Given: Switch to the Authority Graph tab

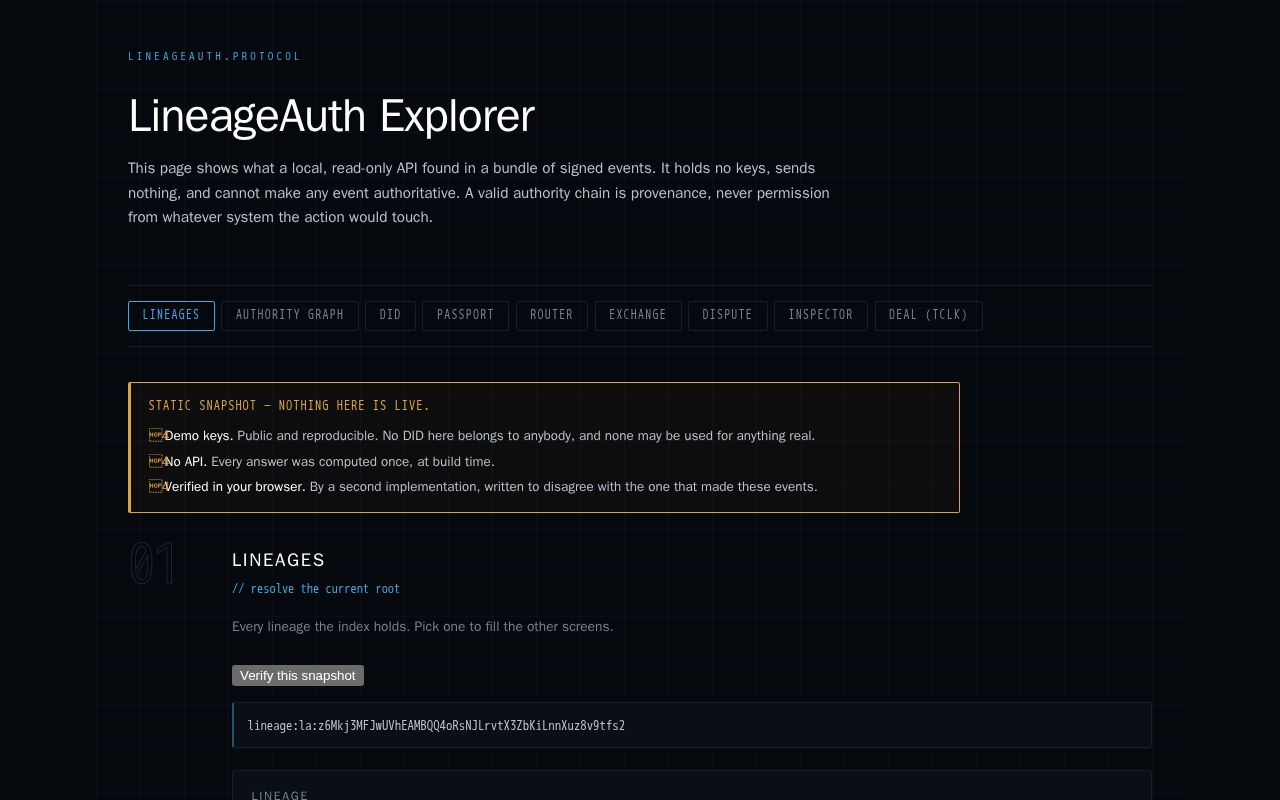Looking at the screenshot, I should [290, 315].
